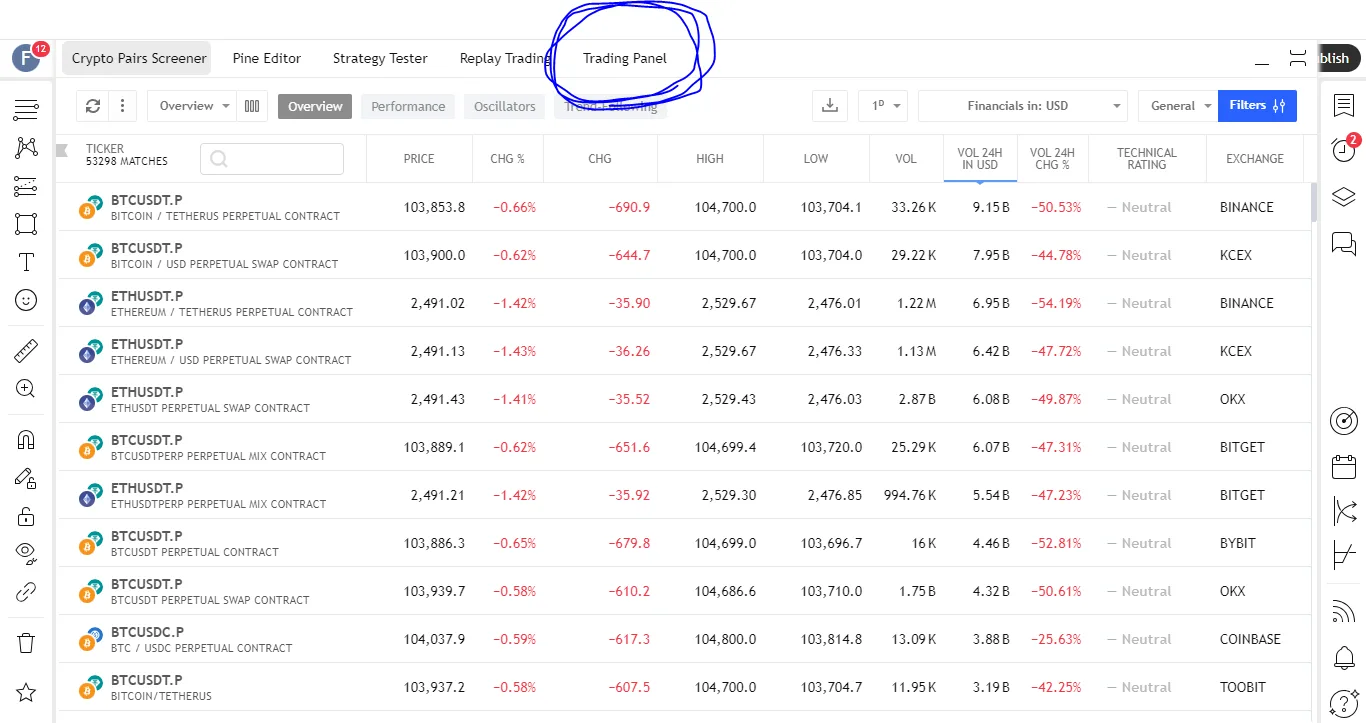Select the Fibonacci retracement tool
The width and height of the screenshot is (1366, 723).
(26, 186)
